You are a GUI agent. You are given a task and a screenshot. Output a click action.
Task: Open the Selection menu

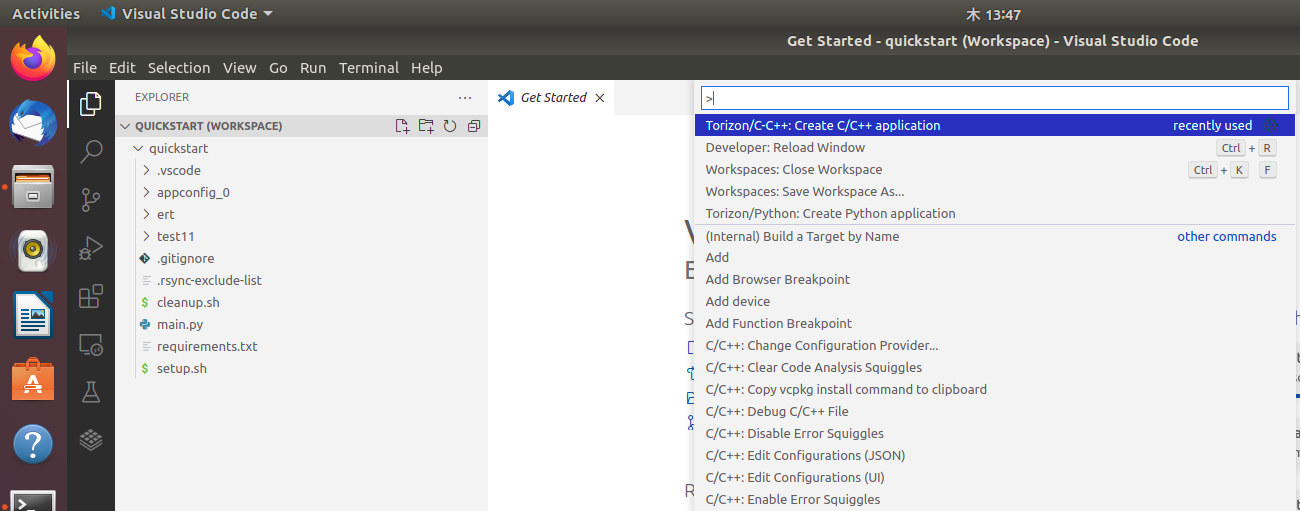click(179, 68)
